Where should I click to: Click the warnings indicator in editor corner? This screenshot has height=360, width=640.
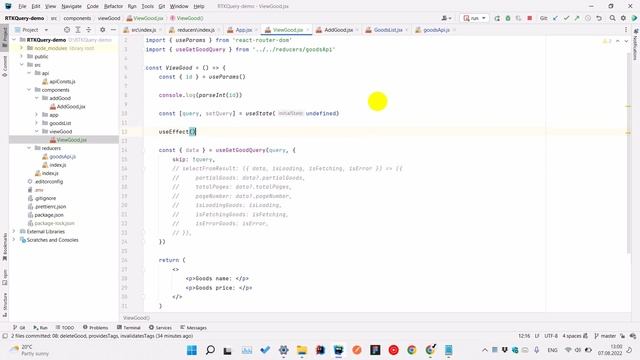[607, 41]
